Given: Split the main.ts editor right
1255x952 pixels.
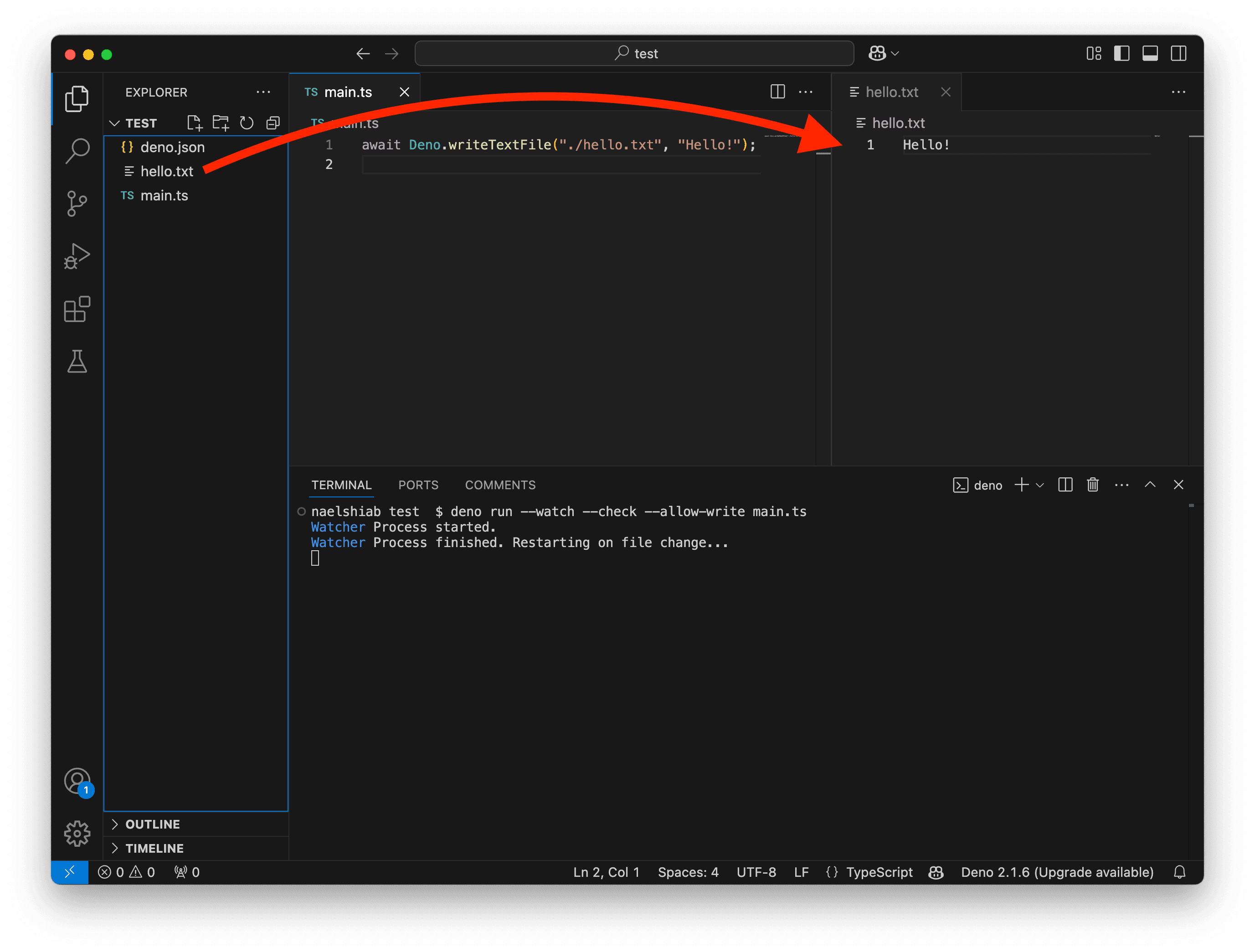Looking at the screenshot, I should [778, 92].
